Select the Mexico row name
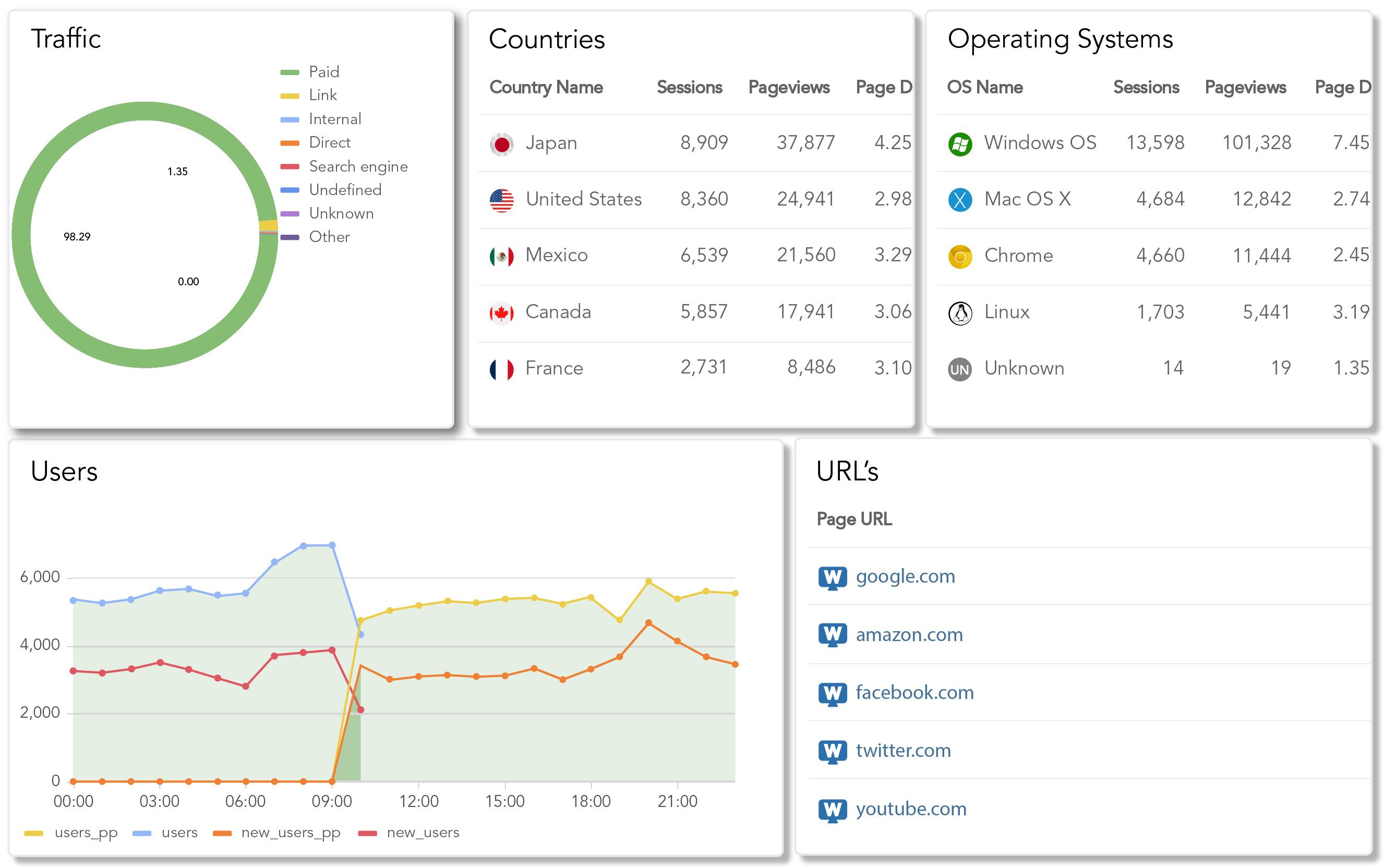The image size is (1384, 868). tap(556, 255)
